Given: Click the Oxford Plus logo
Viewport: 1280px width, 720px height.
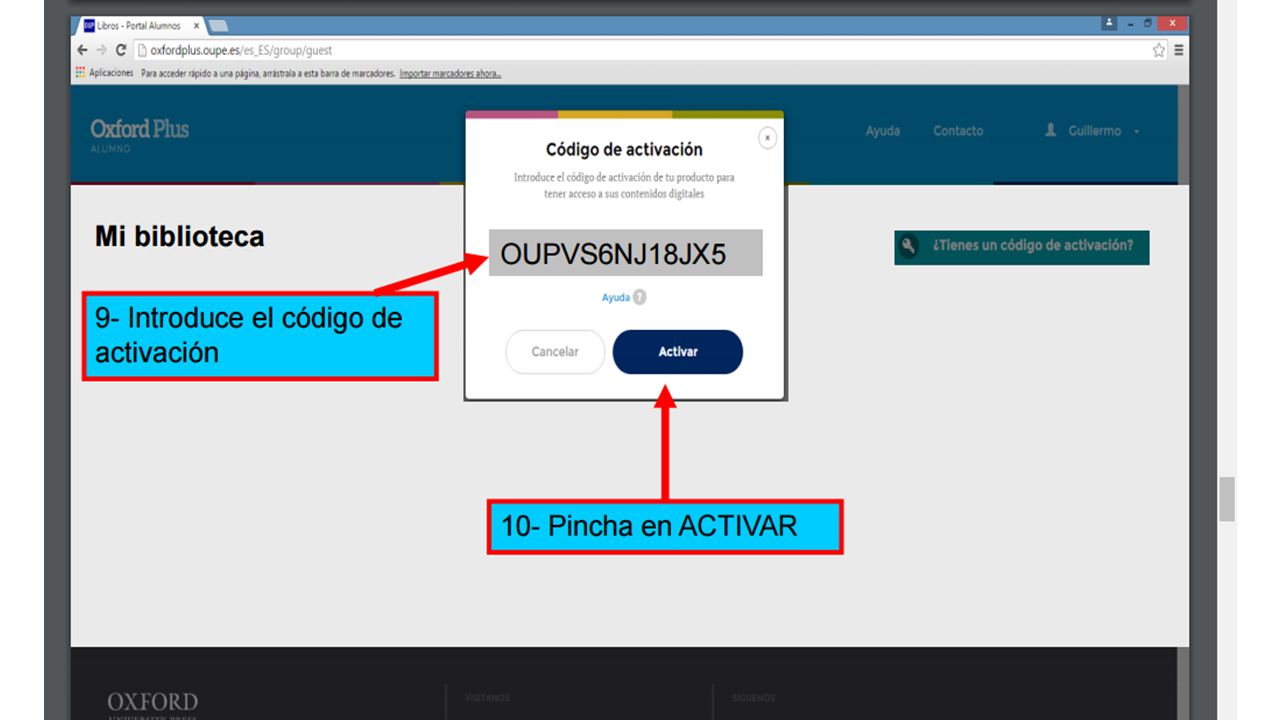Looking at the screenshot, I should pos(139,134).
